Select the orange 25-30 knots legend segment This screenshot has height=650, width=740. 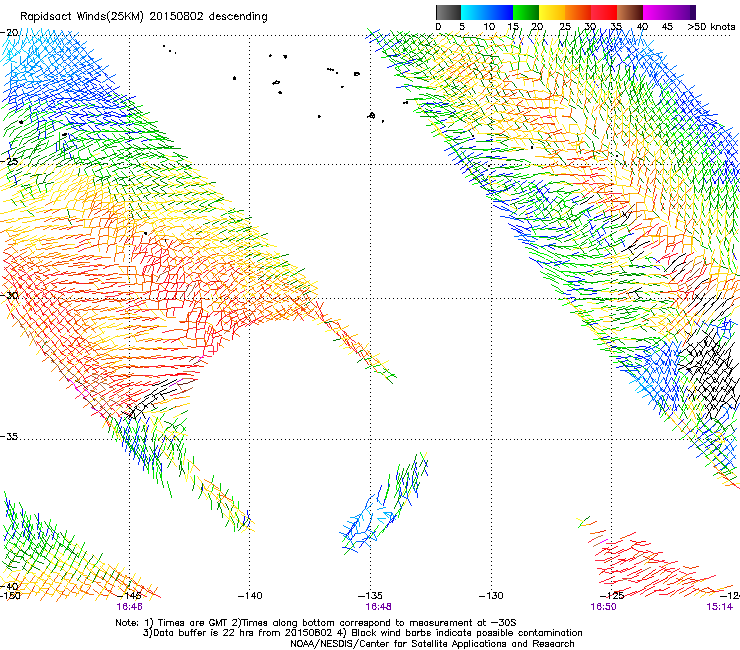tap(578, 12)
